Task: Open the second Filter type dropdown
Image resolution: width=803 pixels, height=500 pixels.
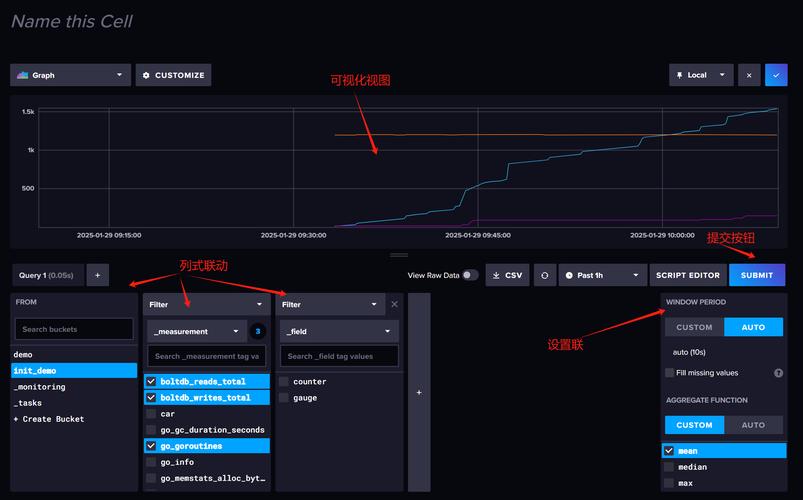Action: coord(330,304)
